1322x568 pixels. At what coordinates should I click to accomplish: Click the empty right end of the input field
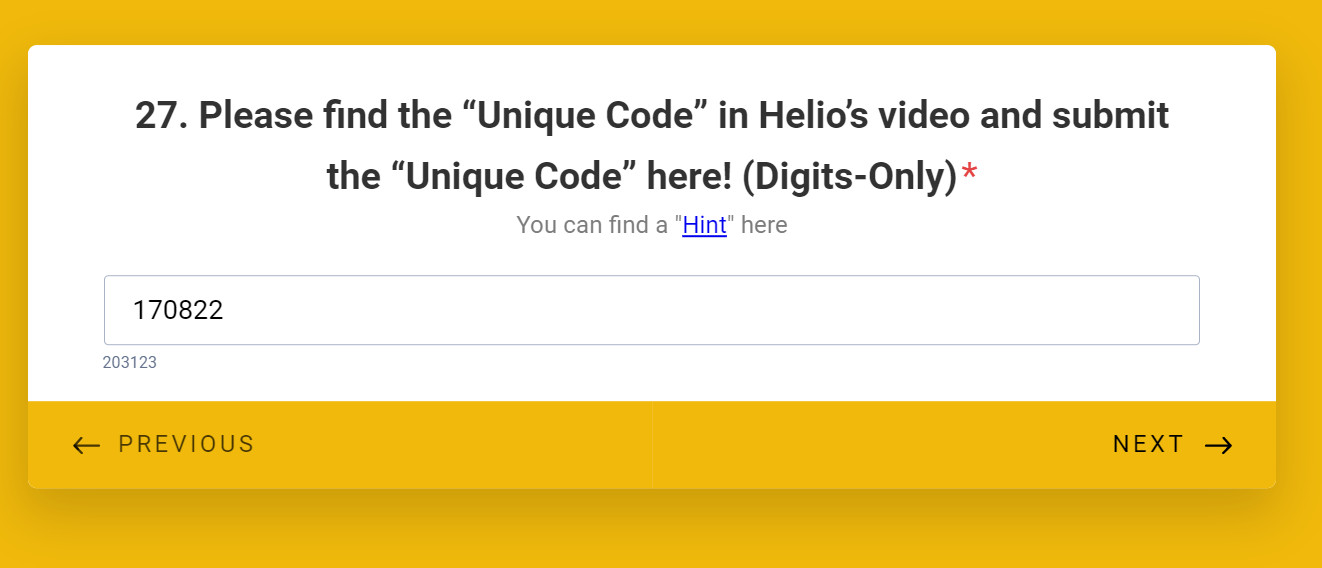point(1100,310)
